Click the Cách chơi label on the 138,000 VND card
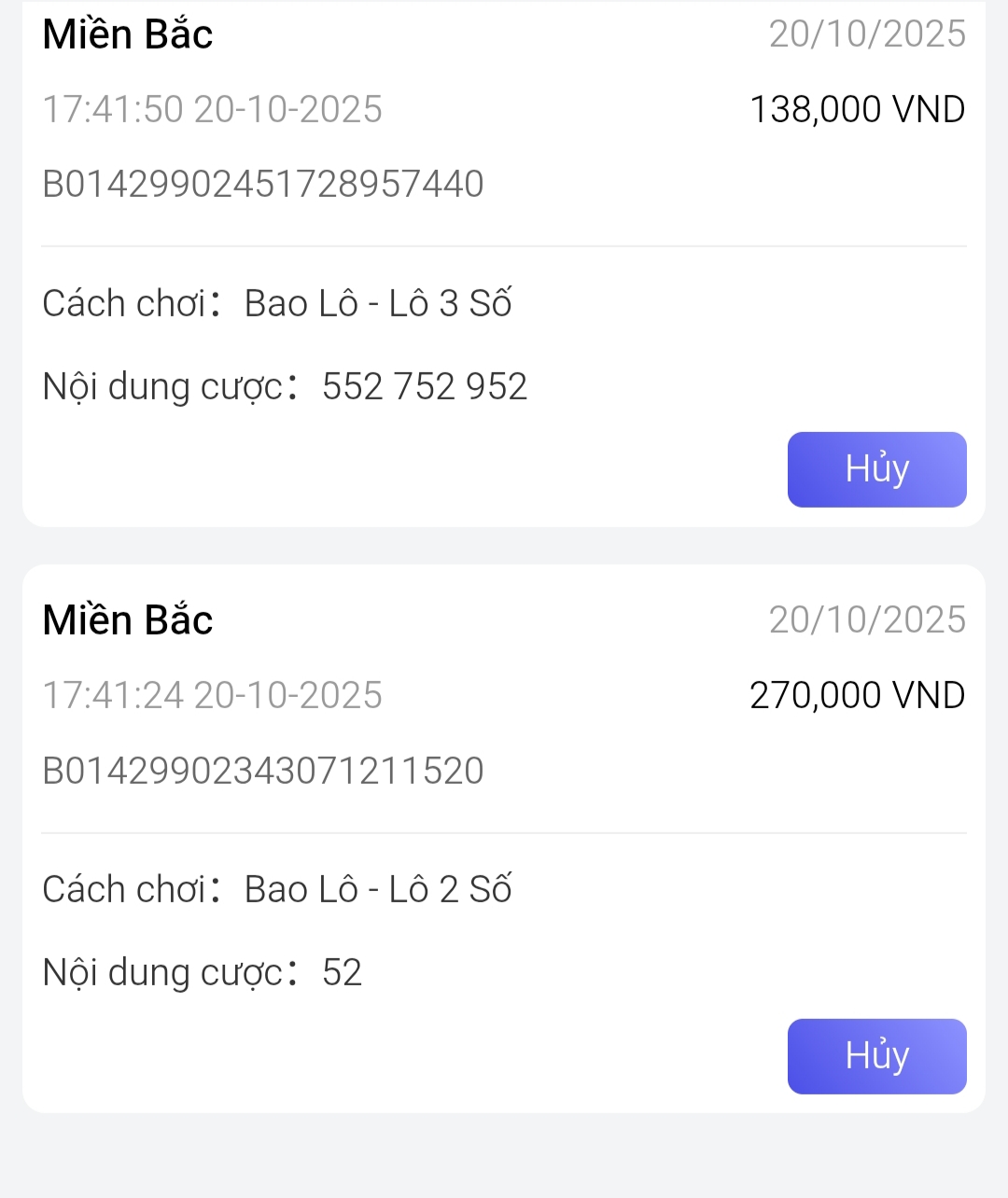 pos(124,304)
